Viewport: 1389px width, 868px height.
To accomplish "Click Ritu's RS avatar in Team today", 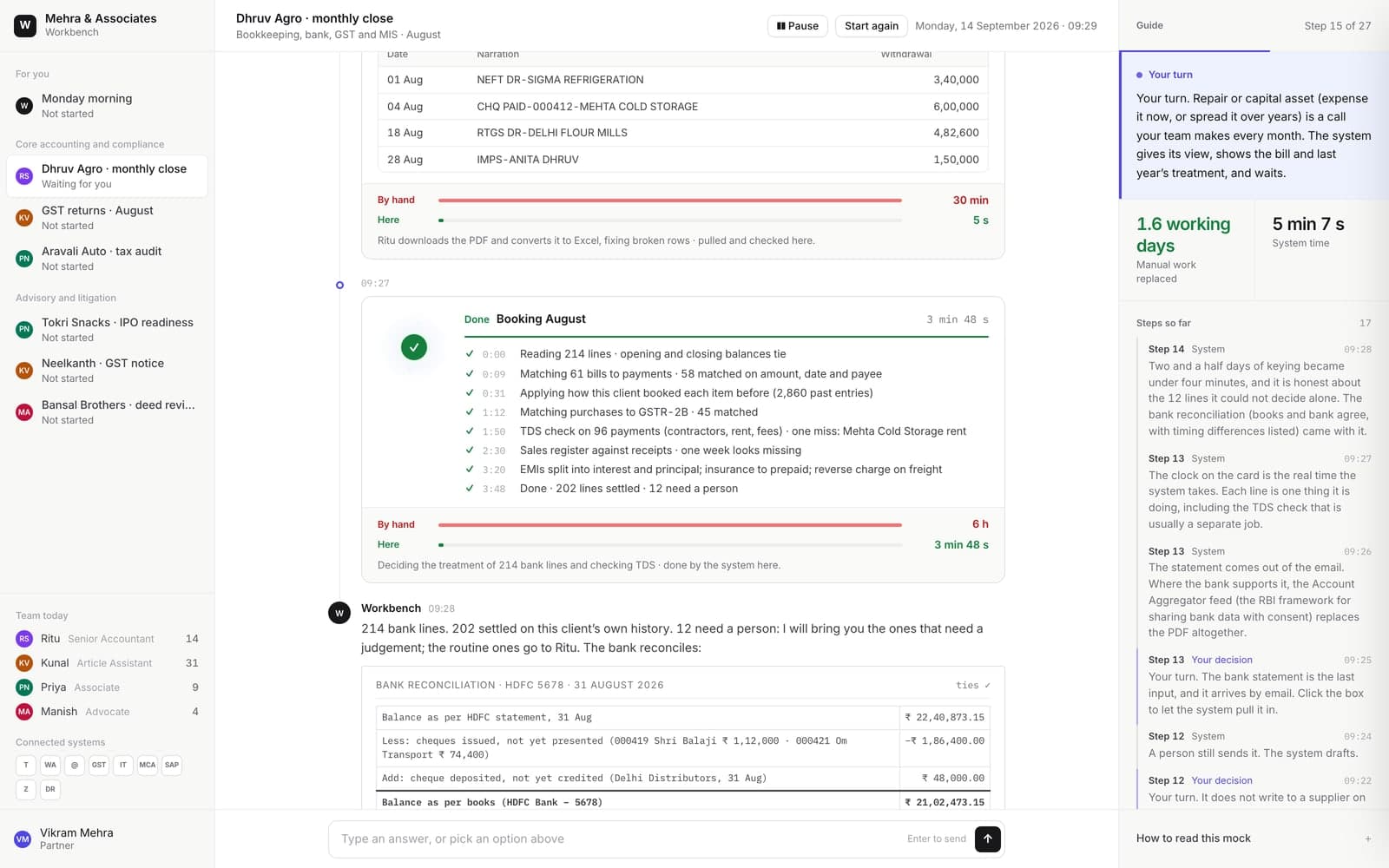I will point(24,639).
